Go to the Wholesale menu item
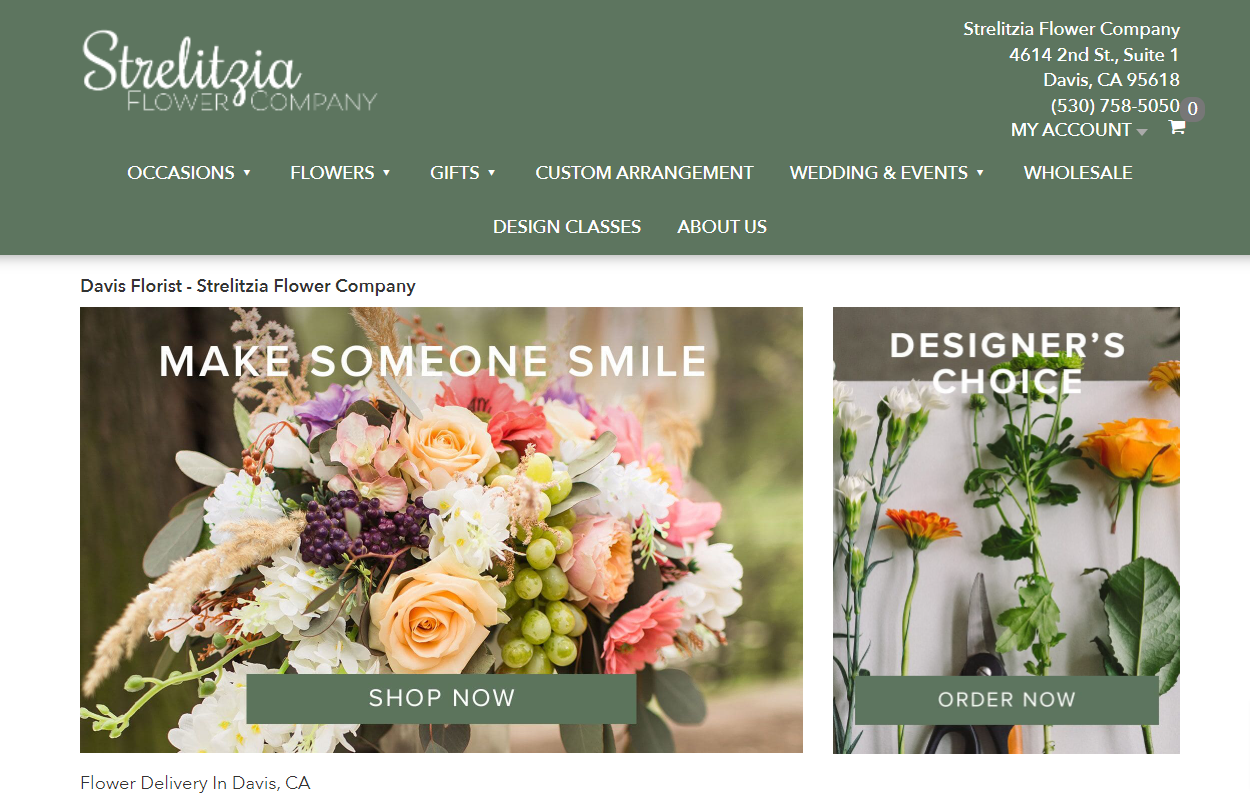The height and width of the screenshot is (808, 1250). pyautogui.click(x=1078, y=173)
